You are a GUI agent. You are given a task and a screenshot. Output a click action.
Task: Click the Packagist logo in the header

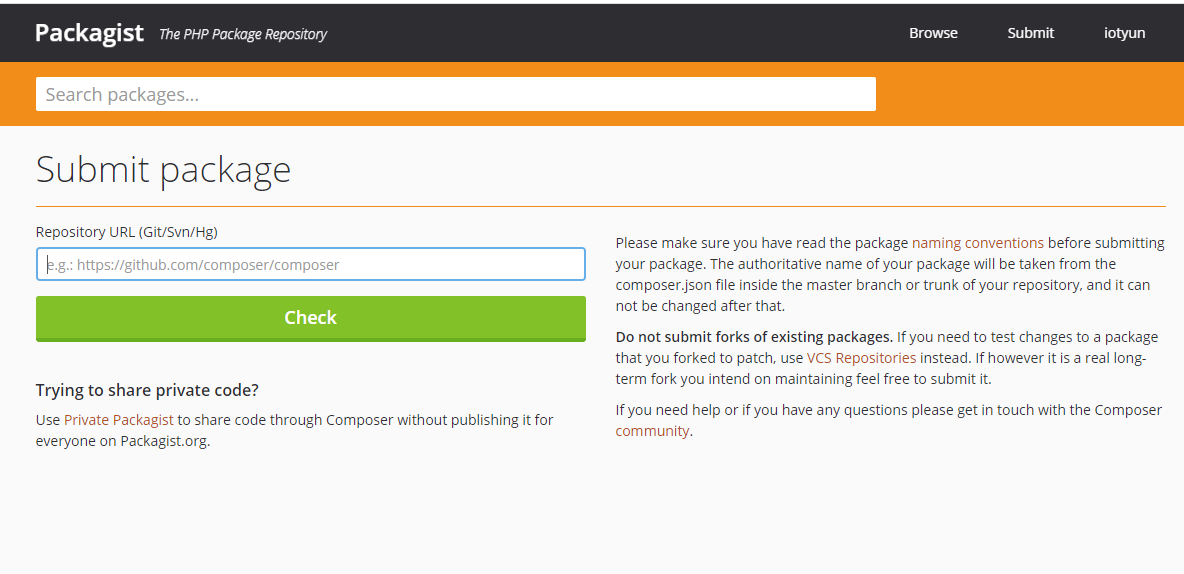89,33
